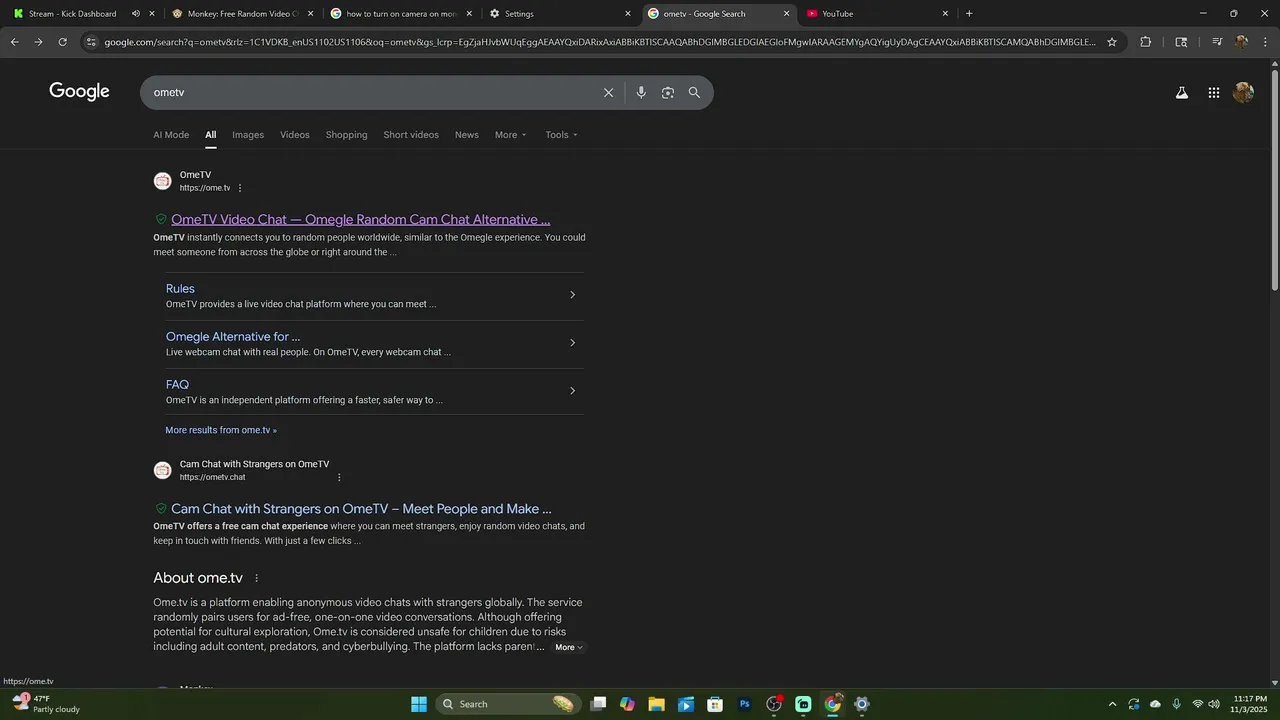Go back to the previous page
Viewport: 1280px width, 720px height.
14,42
